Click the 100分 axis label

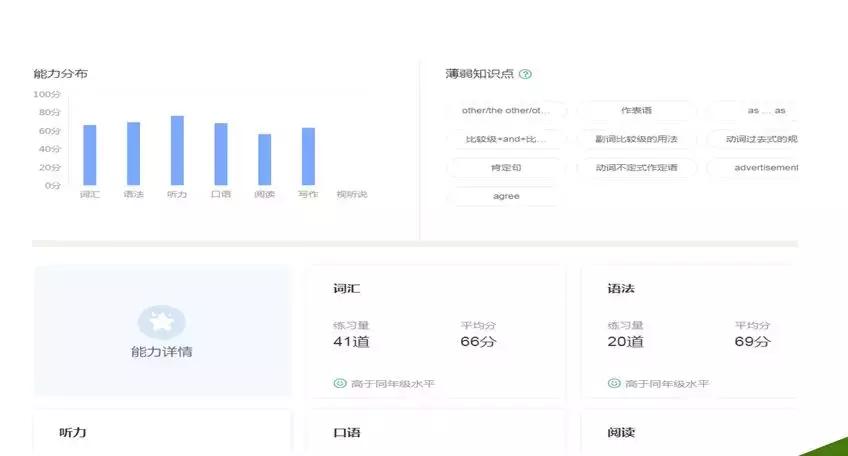pos(47,94)
